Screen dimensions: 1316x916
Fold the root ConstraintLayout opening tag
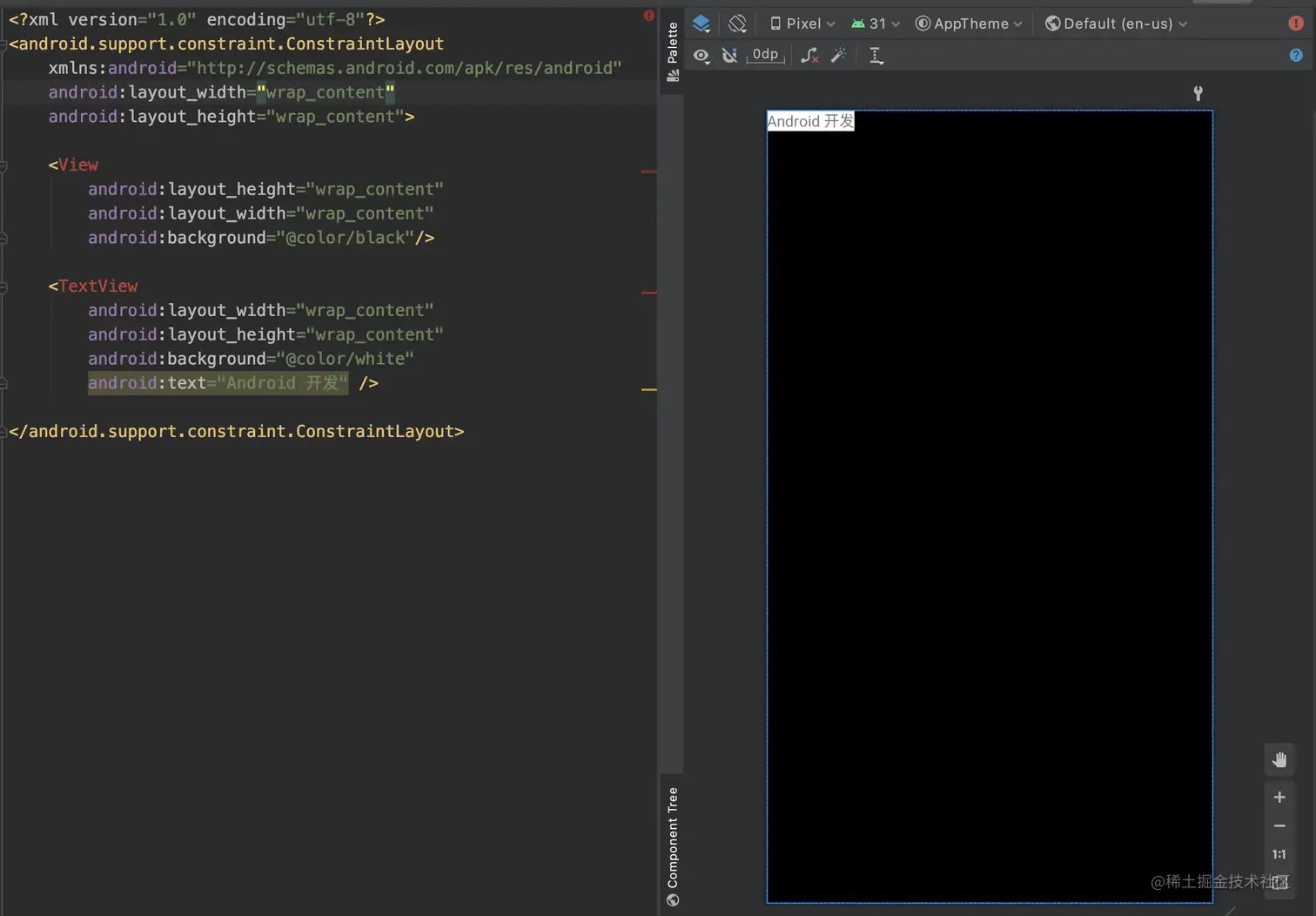pos(3,44)
